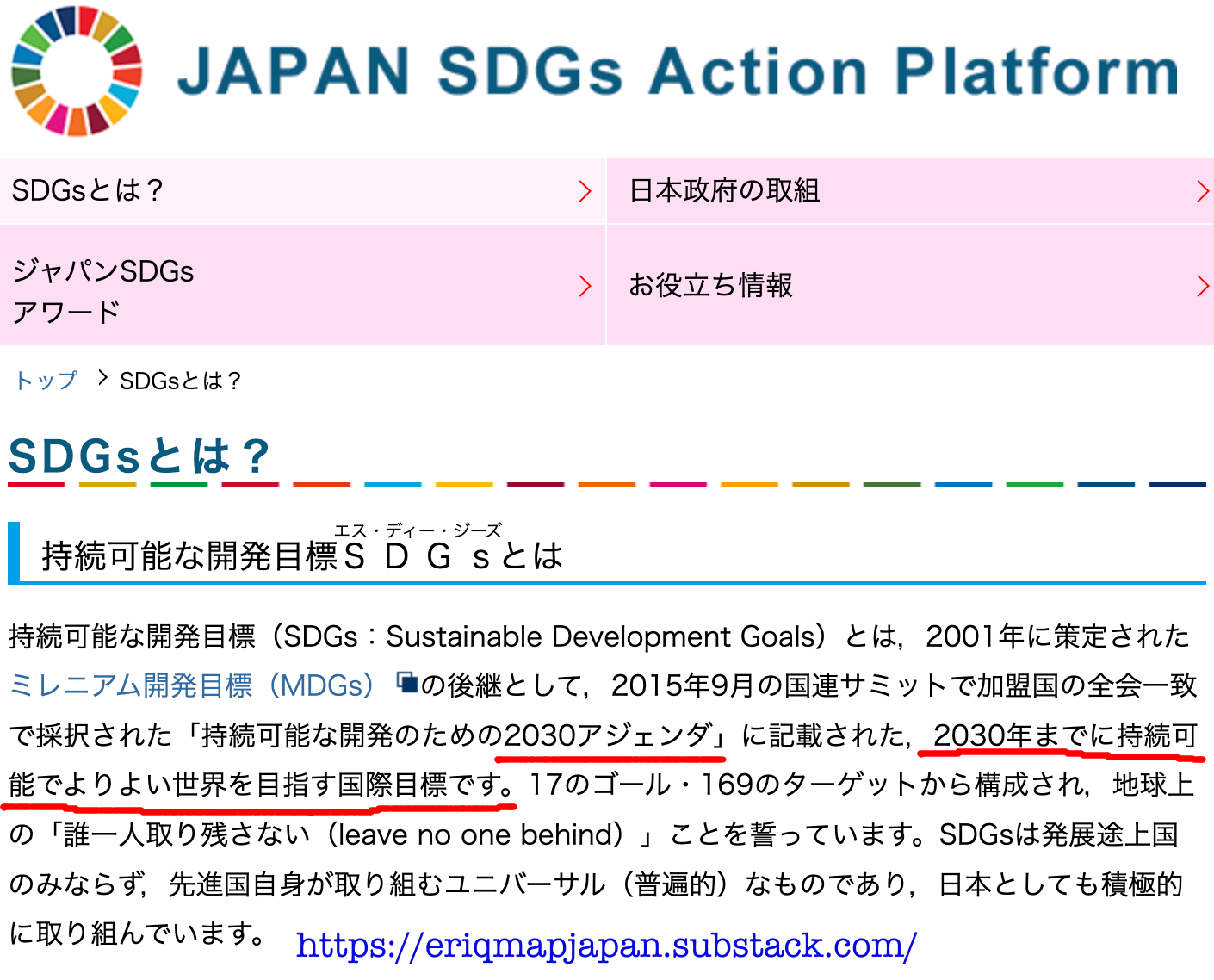Click the red chevron beside SDGsとは？ menu
Image resolution: width=1214 pixels, height=980 pixels.
(585, 191)
